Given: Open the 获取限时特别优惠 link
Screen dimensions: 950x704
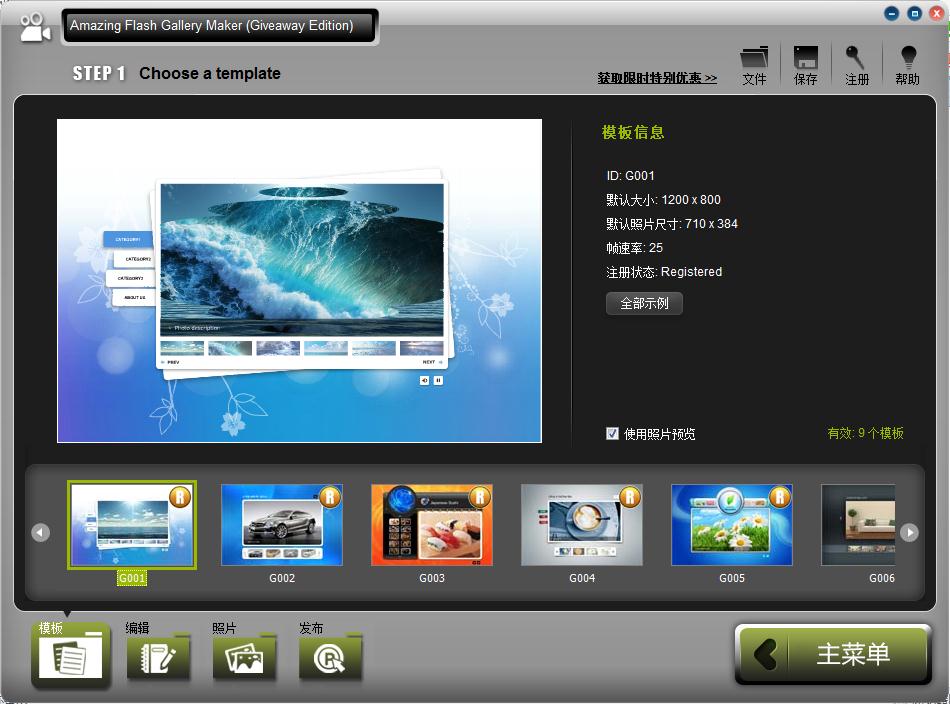Looking at the screenshot, I should 657,78.
